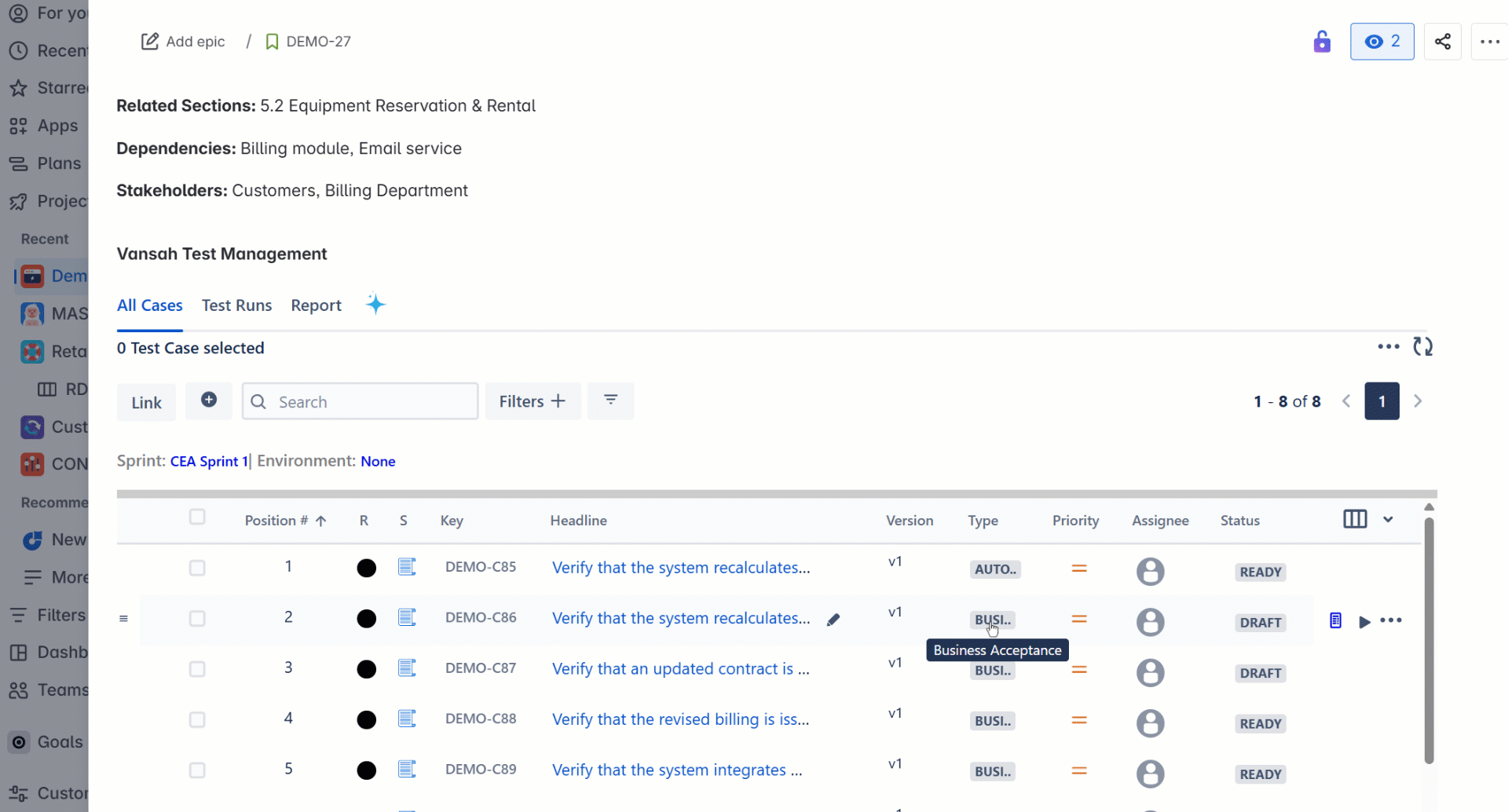Image resolution: width=1508 pixels, height=812 pixels.
Task: Check the box for DEMO-C85
Action: (197, 568)
